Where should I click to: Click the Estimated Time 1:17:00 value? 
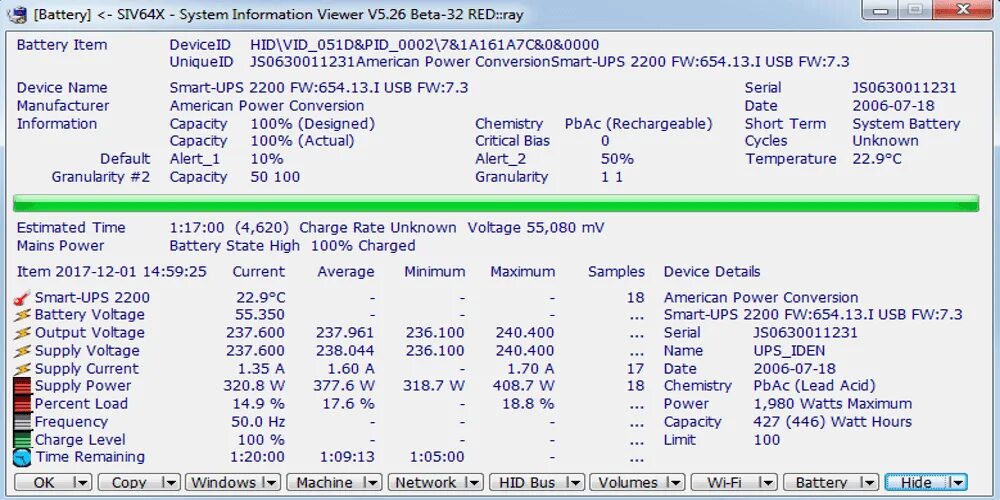[197, 228]
